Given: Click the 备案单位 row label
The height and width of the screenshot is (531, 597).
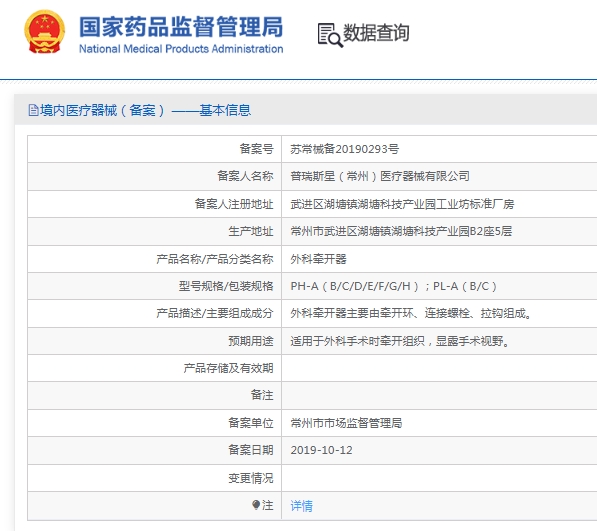Looking at the screenshot, I should (251, 423).
